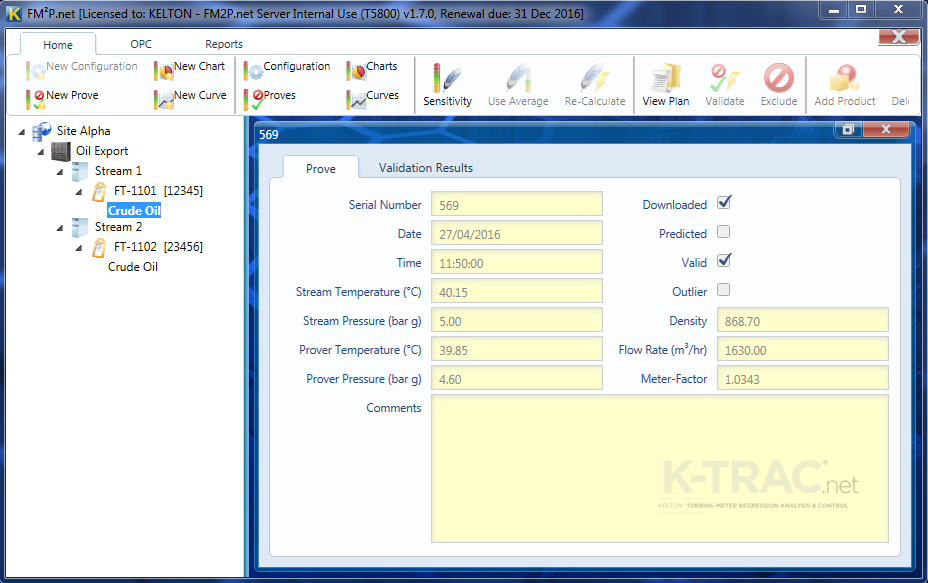Screen dimensions: 928x583
Task: Click the Add Product icon
Action: (845, 78)
